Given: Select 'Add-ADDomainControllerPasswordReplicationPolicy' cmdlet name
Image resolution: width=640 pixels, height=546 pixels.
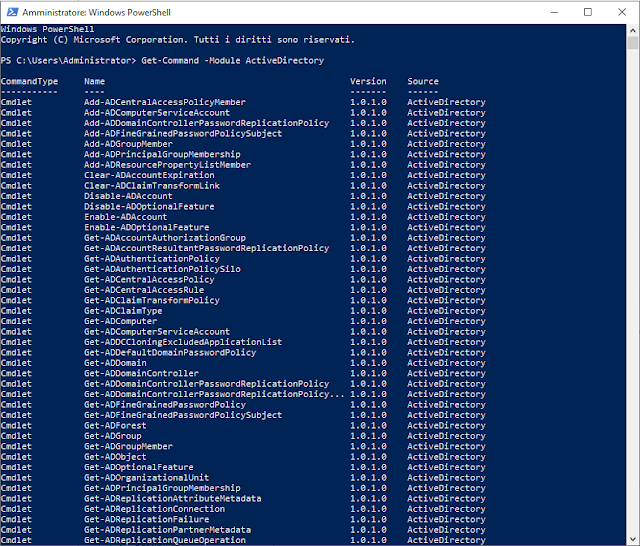Looking at the screenshot, I should pyautogui.click(x=207, y=123).
